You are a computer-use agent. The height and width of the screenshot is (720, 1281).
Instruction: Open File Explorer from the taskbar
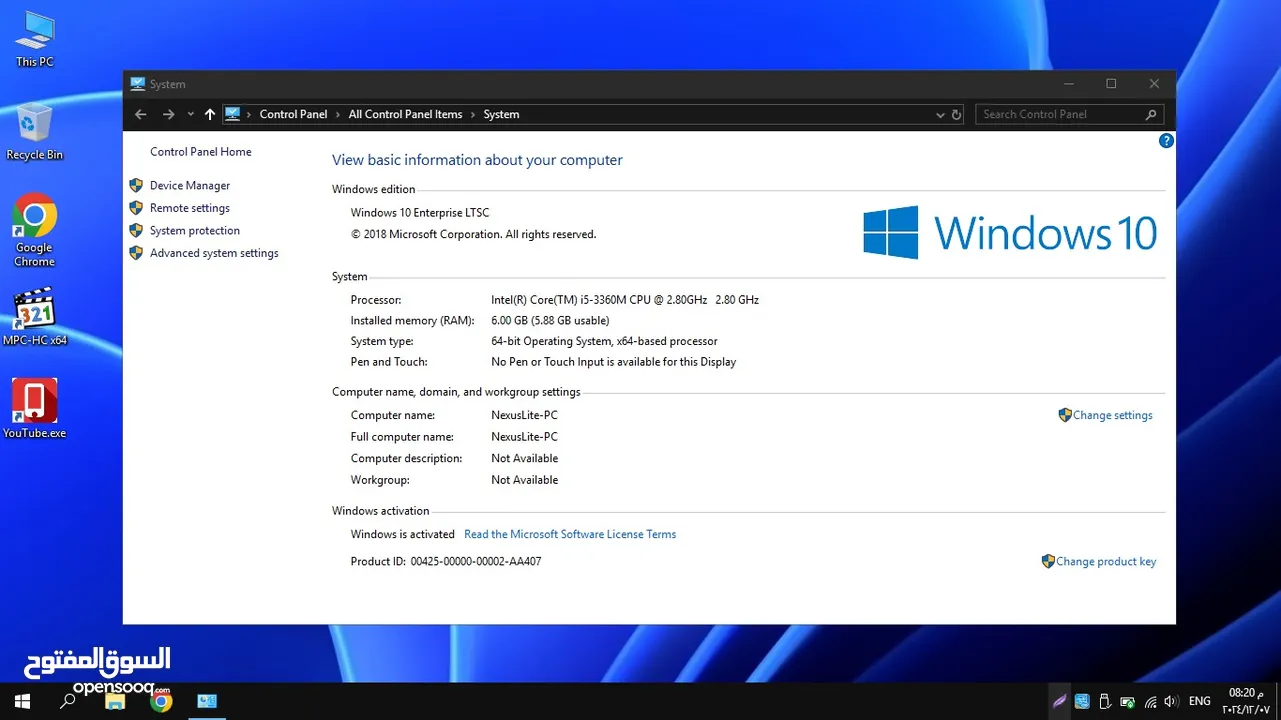click(115, 701)
